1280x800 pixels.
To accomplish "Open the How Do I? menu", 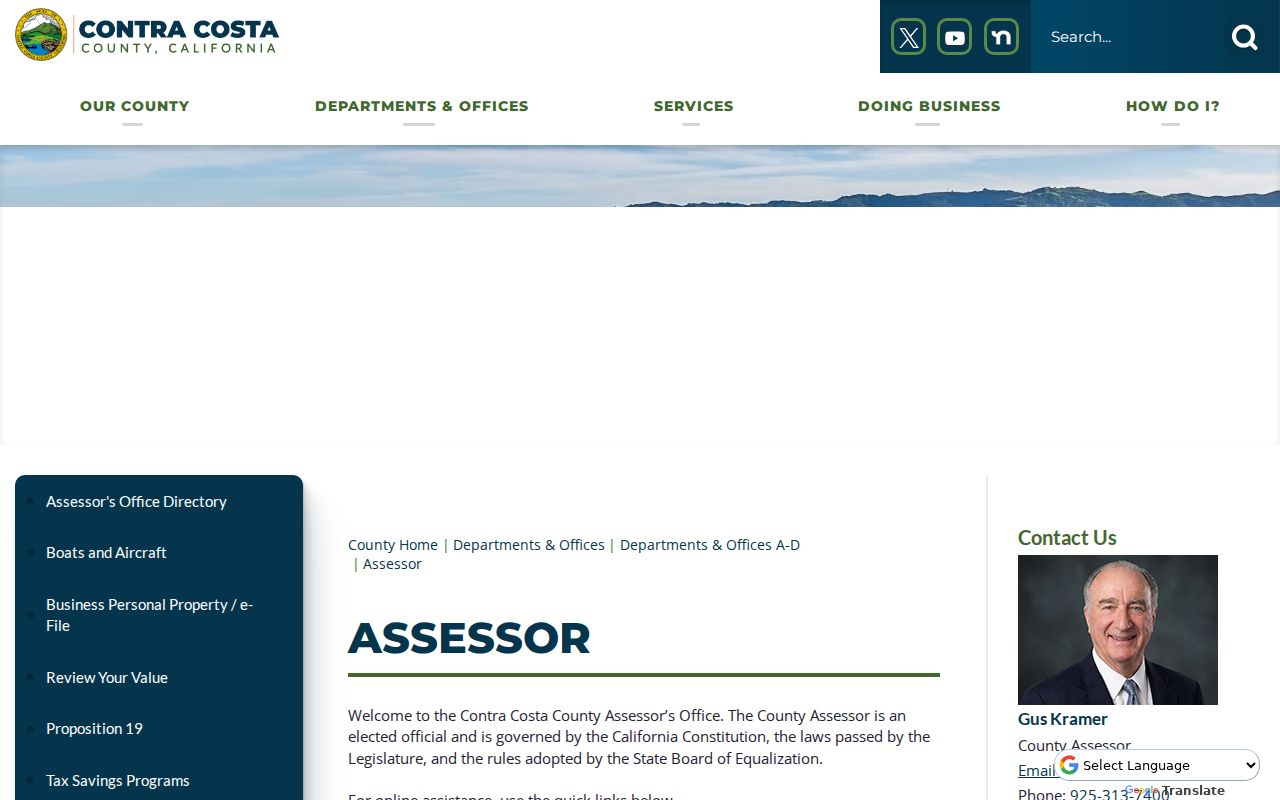I will pyautogui.click(x=1172, y=106).
